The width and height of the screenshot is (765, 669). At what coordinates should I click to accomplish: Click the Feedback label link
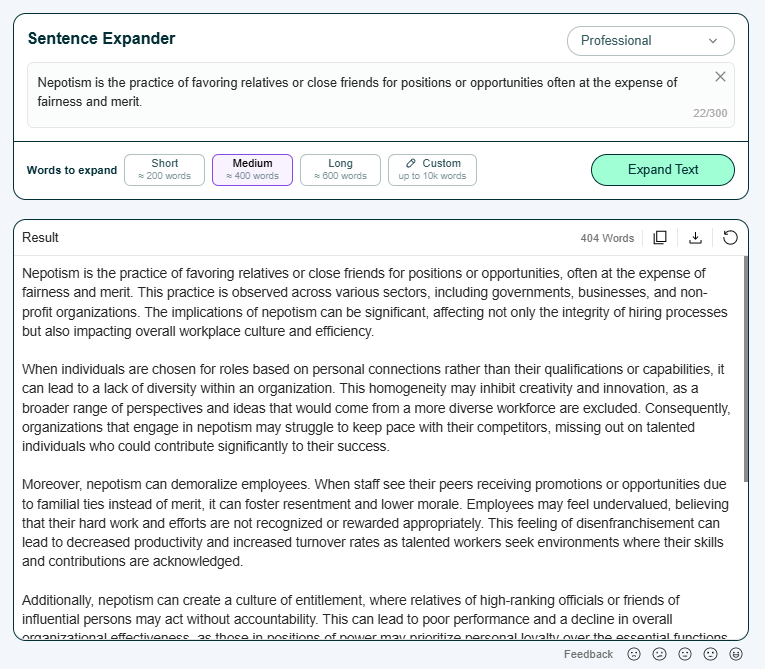(x=588, y=654)
